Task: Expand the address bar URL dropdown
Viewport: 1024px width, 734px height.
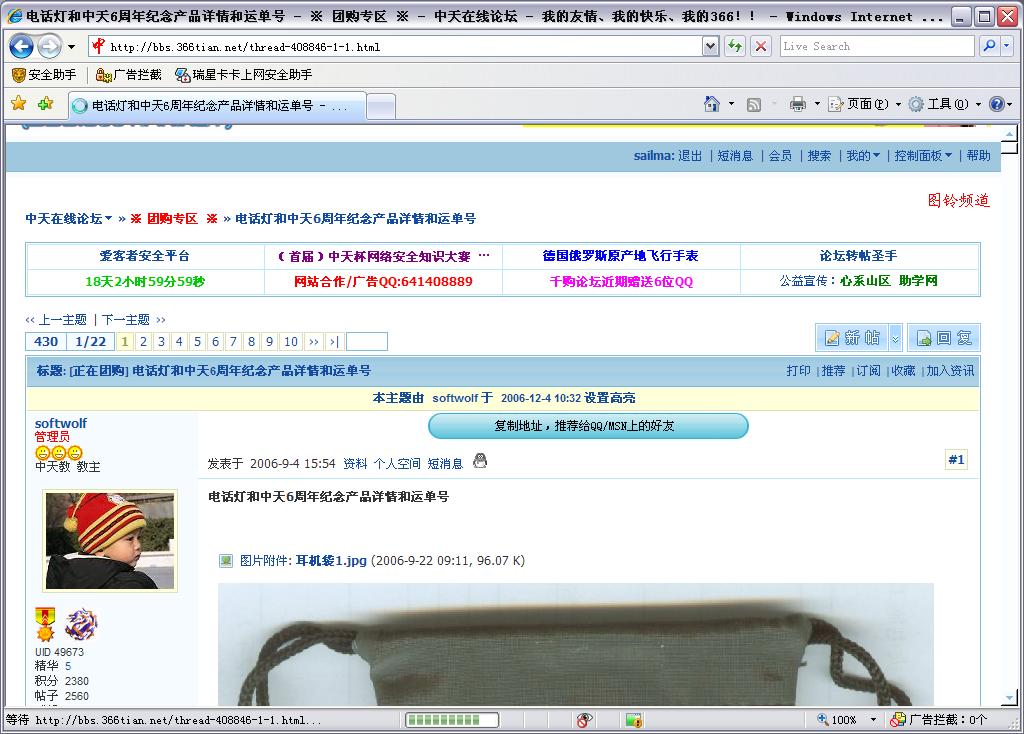Action: (710, 46)
